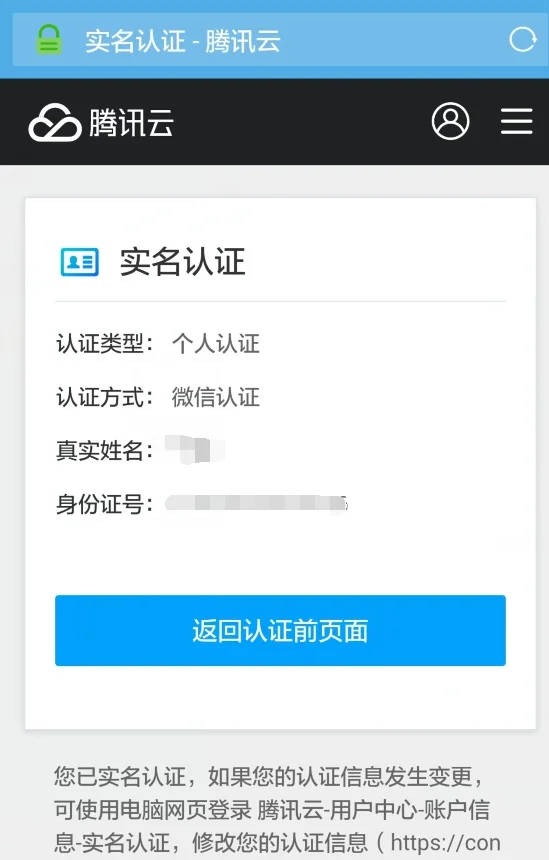The image size is (549, 860).
Task: Click the ID card icon beside 实名认证
Action: click(80, 262)
